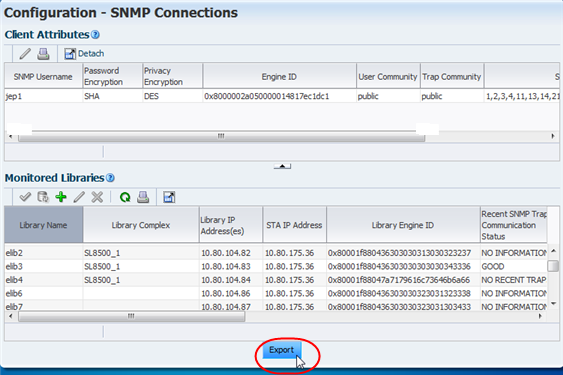563x375 pixels.
Task: Click IP address 10.80.104.82
Action: coord(226,253)
